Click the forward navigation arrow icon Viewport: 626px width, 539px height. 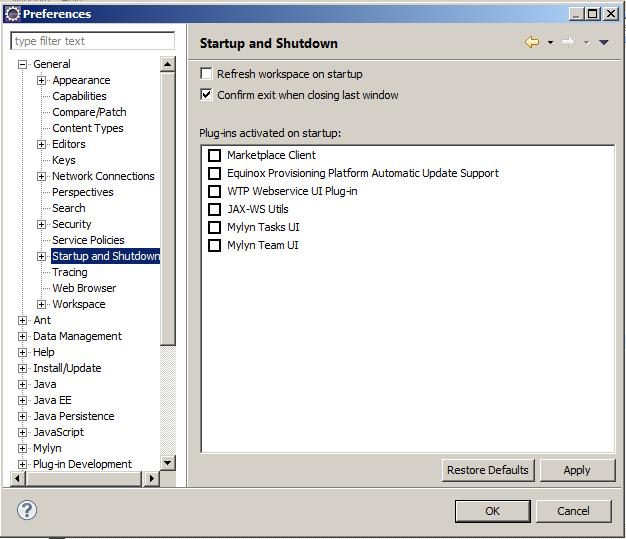coord(567,43)
